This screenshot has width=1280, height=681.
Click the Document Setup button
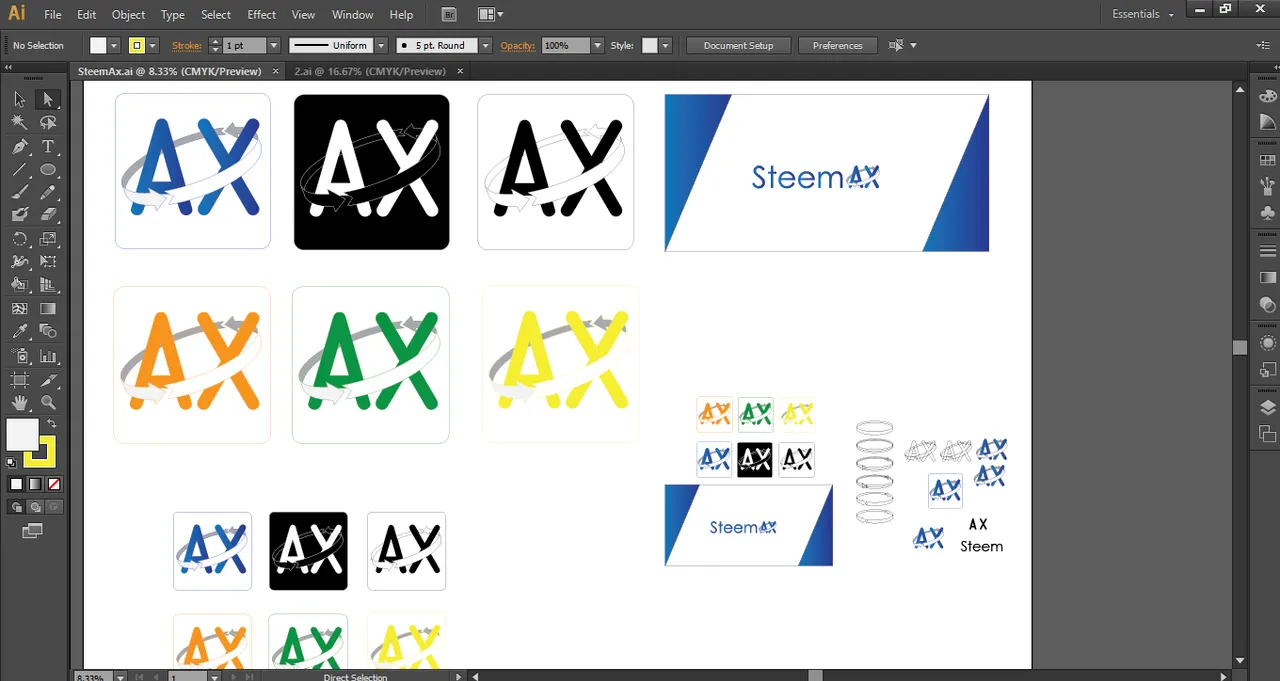(739, 45)
